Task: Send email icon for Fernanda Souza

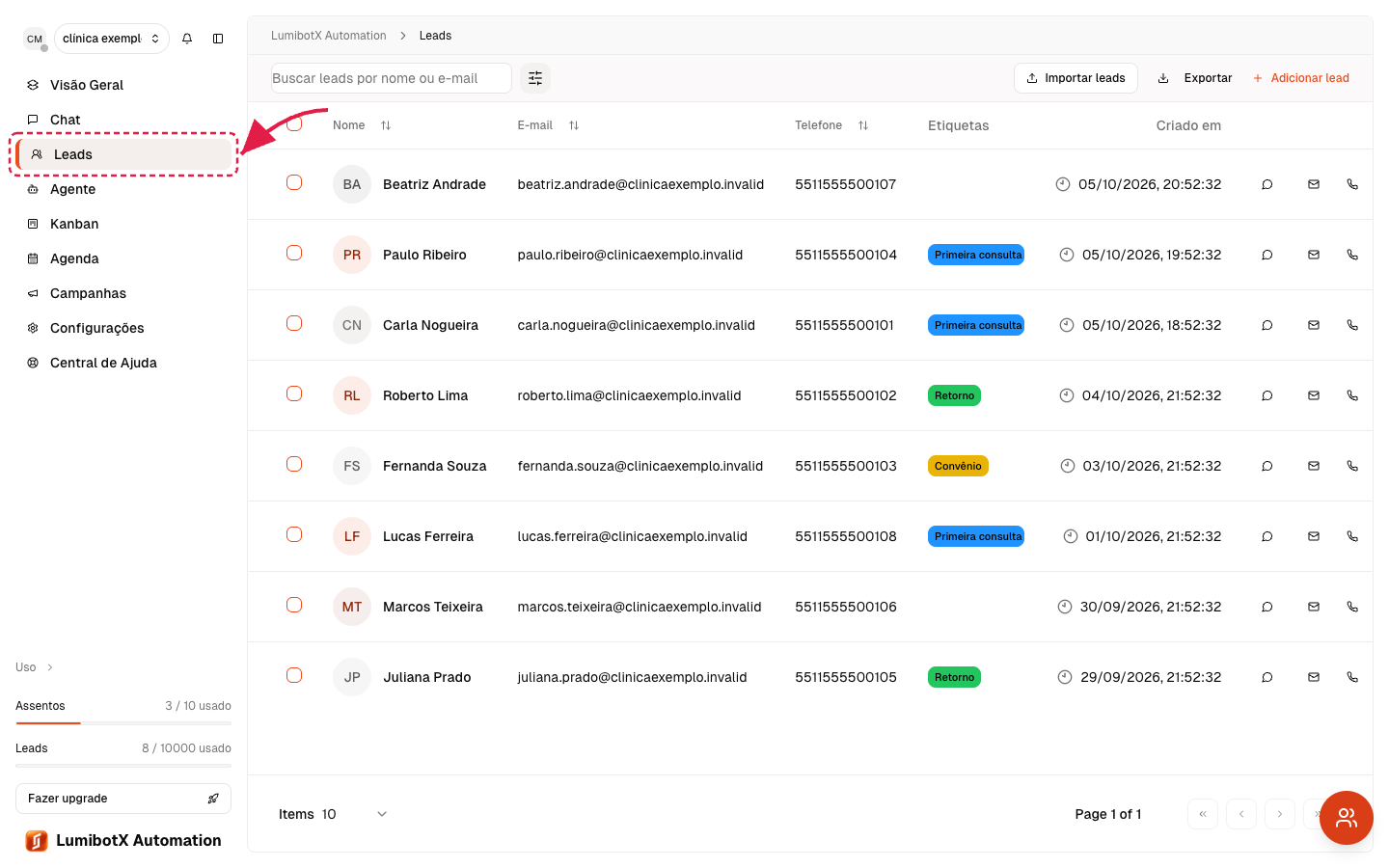Action: pyautogui.click(x=1314, y=466)
